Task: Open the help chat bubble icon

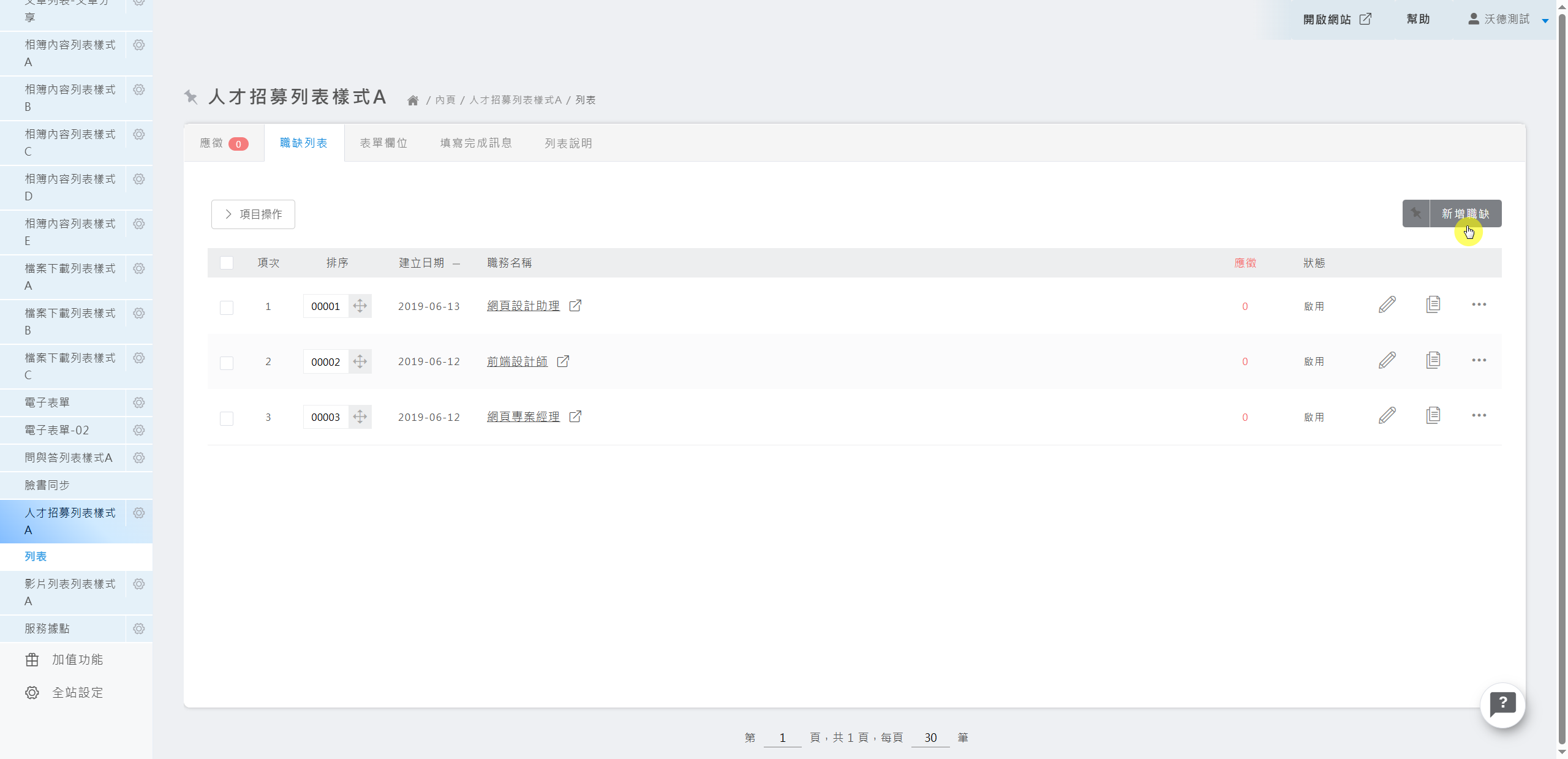Action: point(1502,705)
